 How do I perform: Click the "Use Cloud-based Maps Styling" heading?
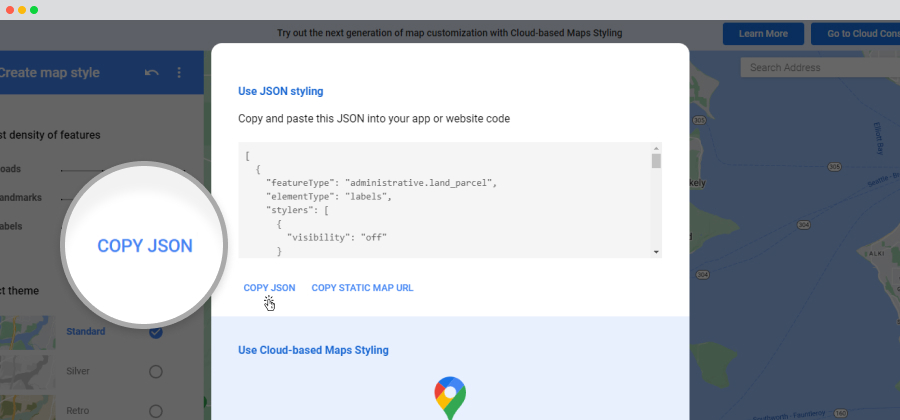(313, 350)
